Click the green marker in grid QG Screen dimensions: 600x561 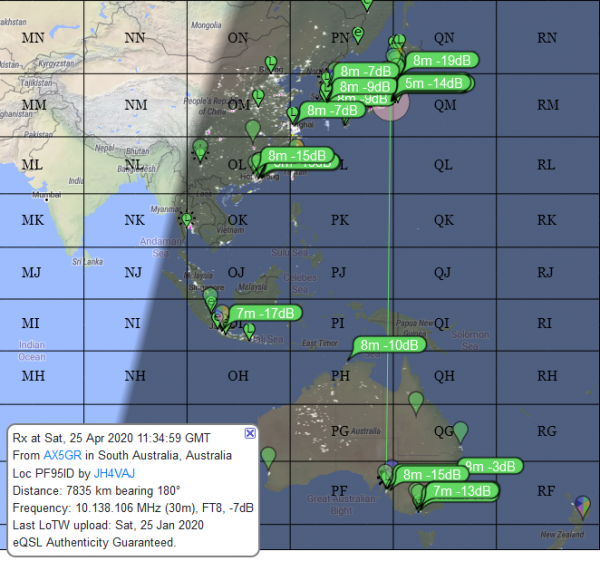point(460,430)
